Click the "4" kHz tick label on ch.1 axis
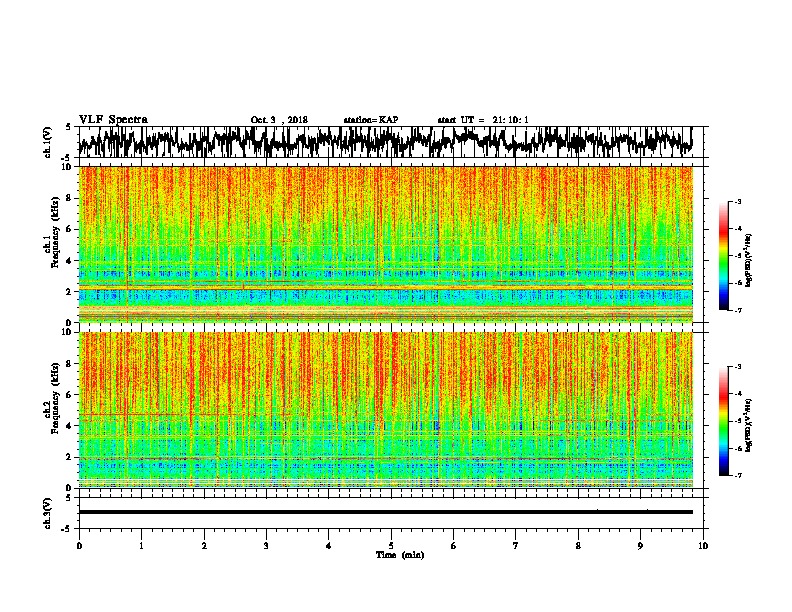792x612 pixels. pos(70,261)
